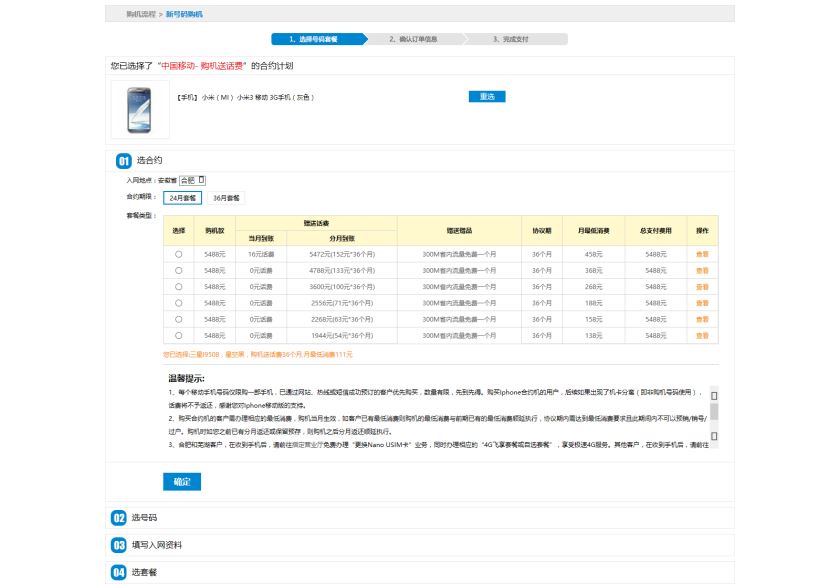Viewport: 840px width, 584px height.
Task: Click 查看 for the 188元 plan row
Action: 702,303
